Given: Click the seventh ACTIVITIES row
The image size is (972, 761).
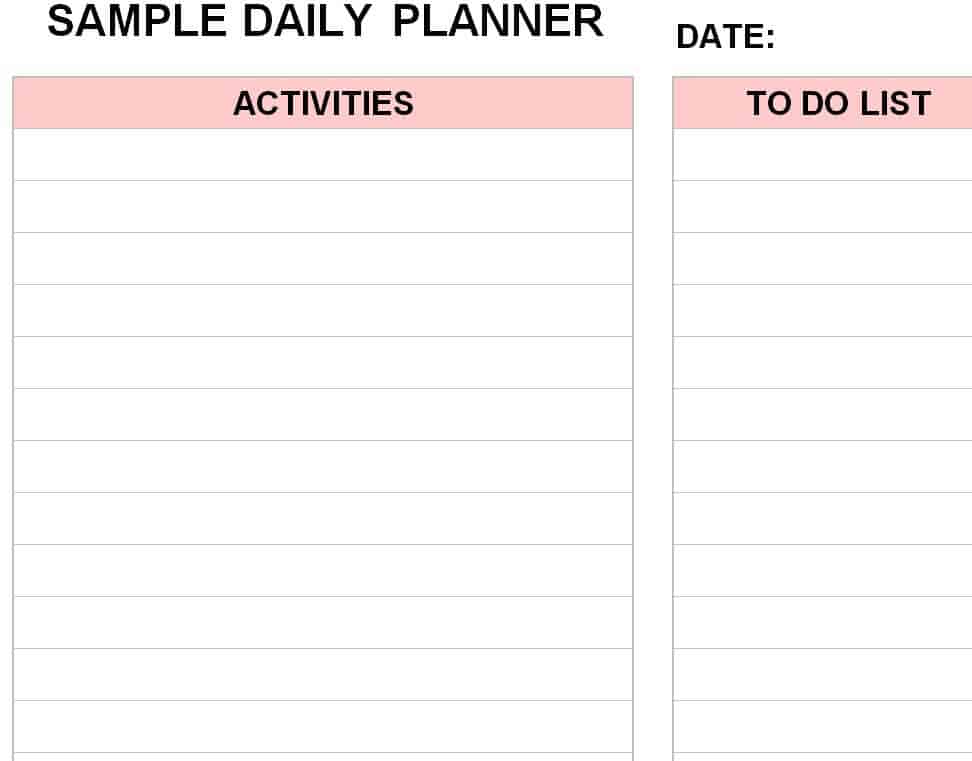Looking at the screenshot, I should coord(323,467).
